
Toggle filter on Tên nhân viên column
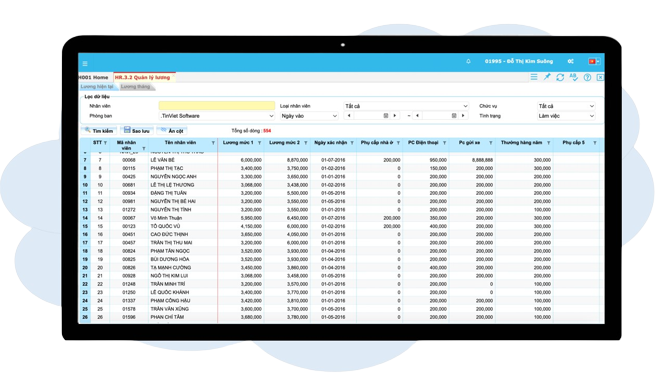point(213,143)
